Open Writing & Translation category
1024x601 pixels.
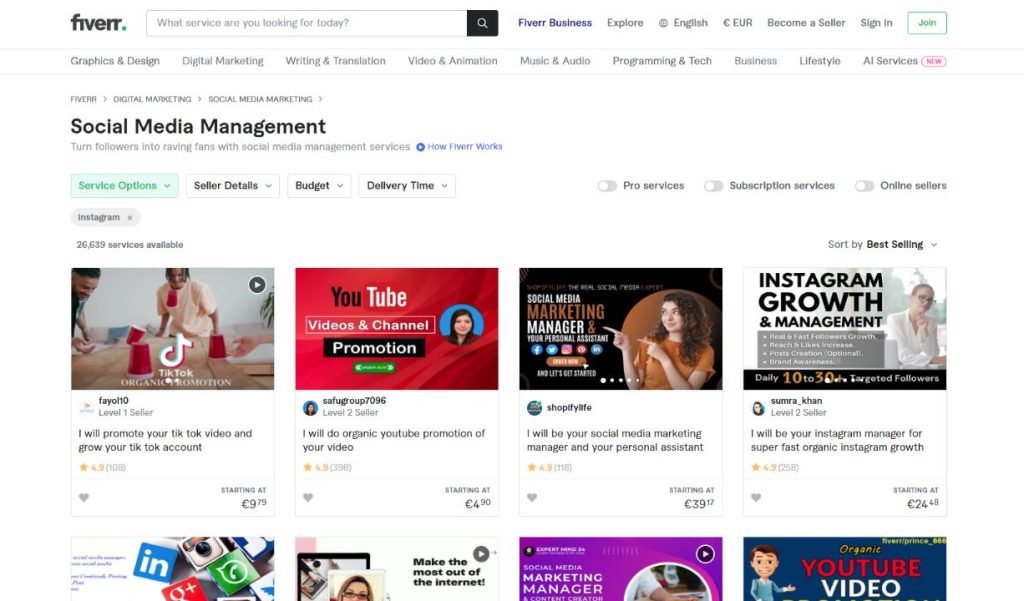pos(336,61)
